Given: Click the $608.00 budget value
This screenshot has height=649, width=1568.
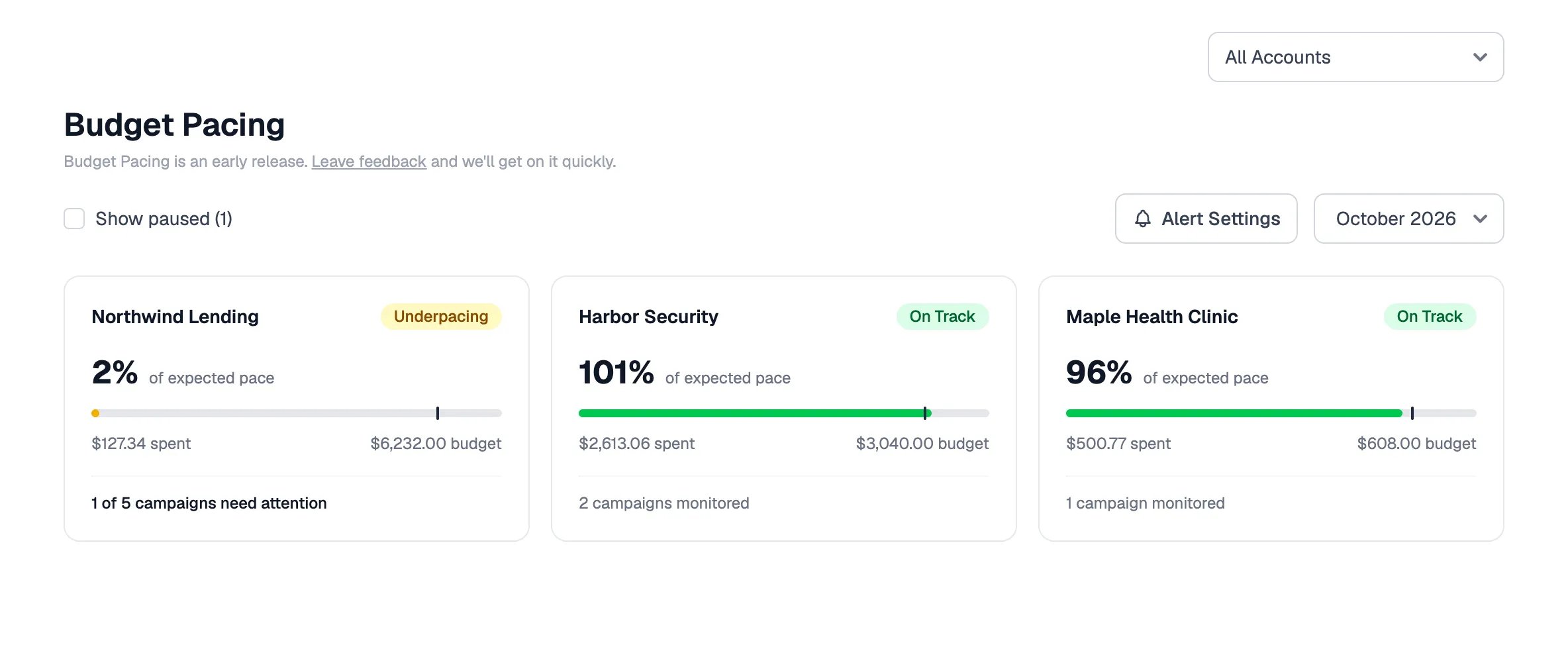Looking at the screenshot, I should pyautogui.click(x=1416, y=444).
